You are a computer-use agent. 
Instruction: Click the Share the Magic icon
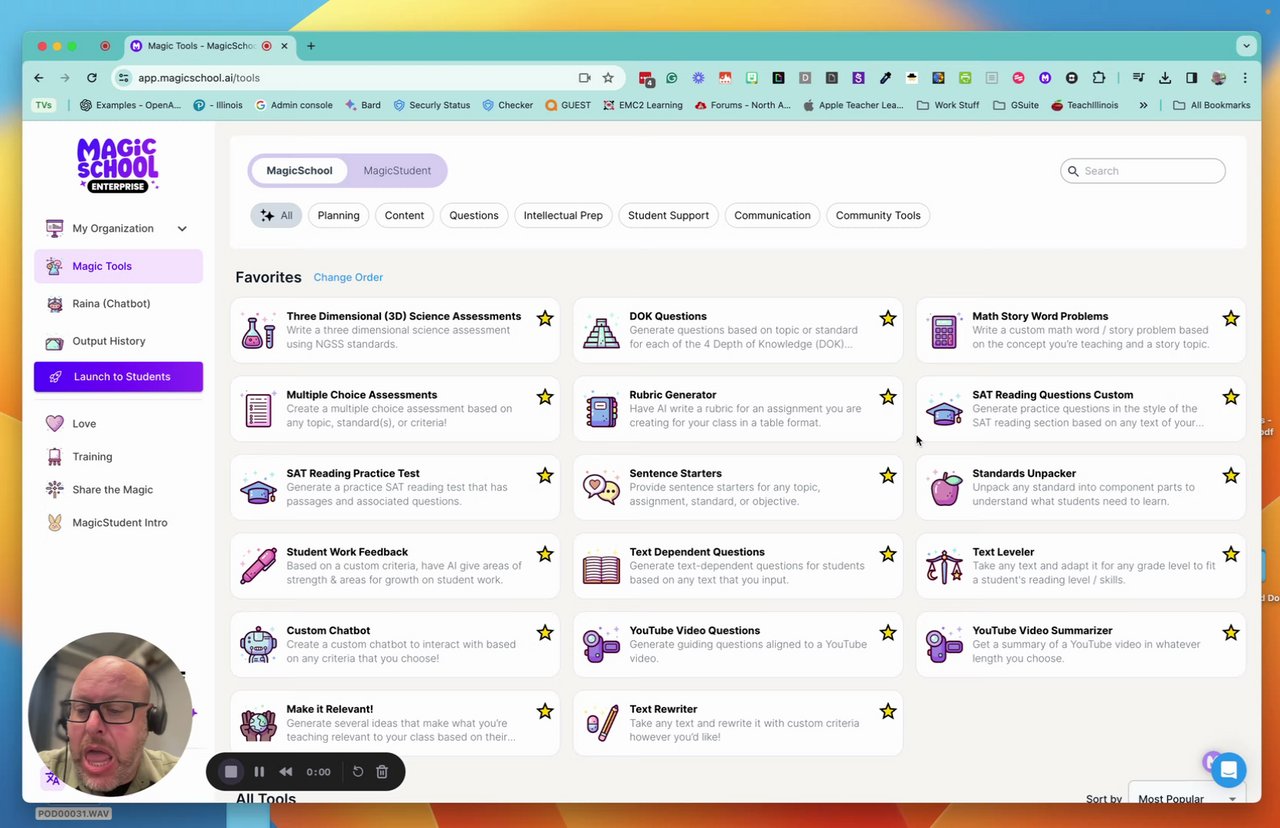(54, 490)
